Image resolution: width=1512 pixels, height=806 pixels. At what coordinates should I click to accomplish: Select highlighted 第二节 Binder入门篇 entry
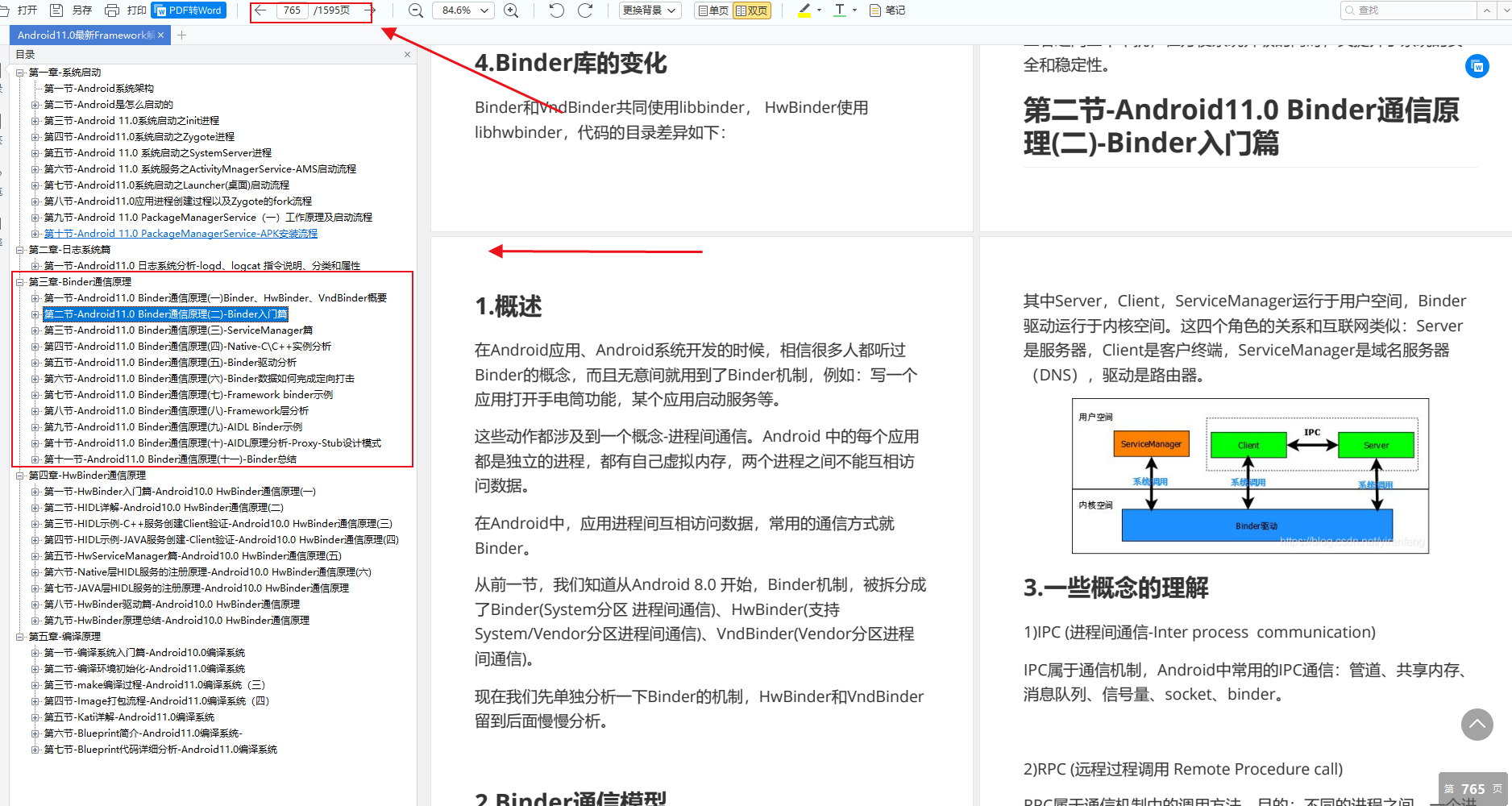coord(166,314)
